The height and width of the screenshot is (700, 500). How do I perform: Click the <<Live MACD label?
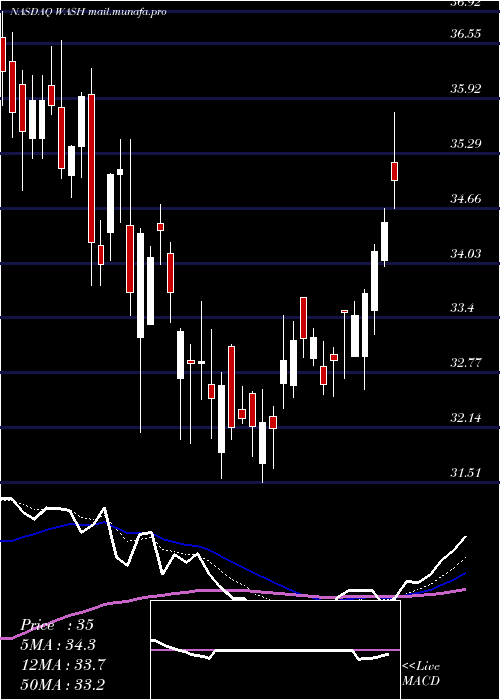click(x=421, y=673)
